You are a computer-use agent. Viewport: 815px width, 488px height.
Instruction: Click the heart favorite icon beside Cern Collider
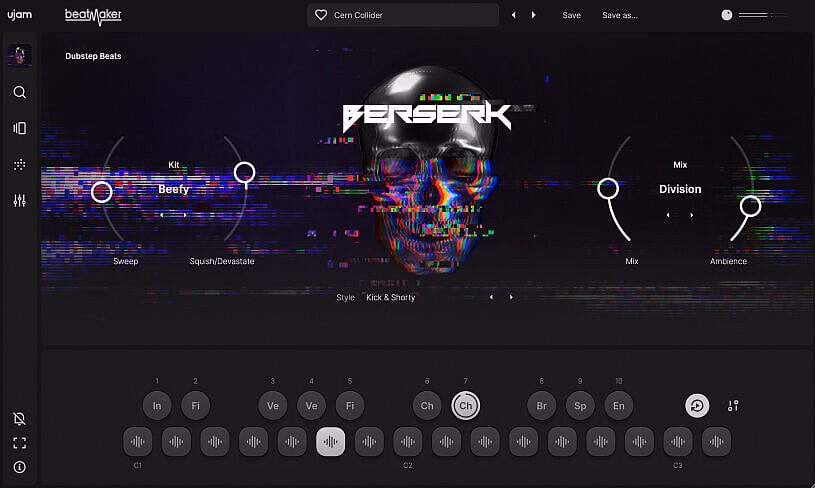(321, 15)
